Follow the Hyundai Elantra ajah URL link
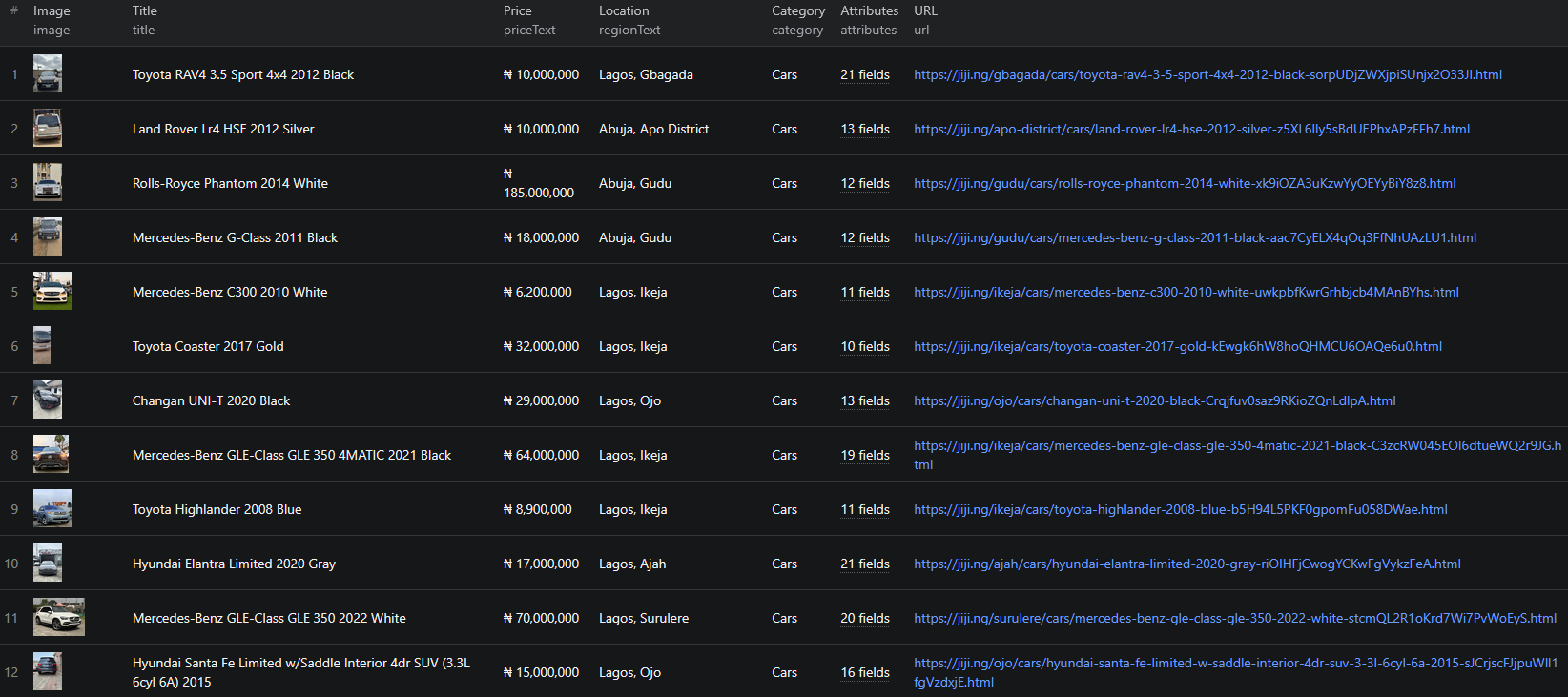 coord(1187,564)
